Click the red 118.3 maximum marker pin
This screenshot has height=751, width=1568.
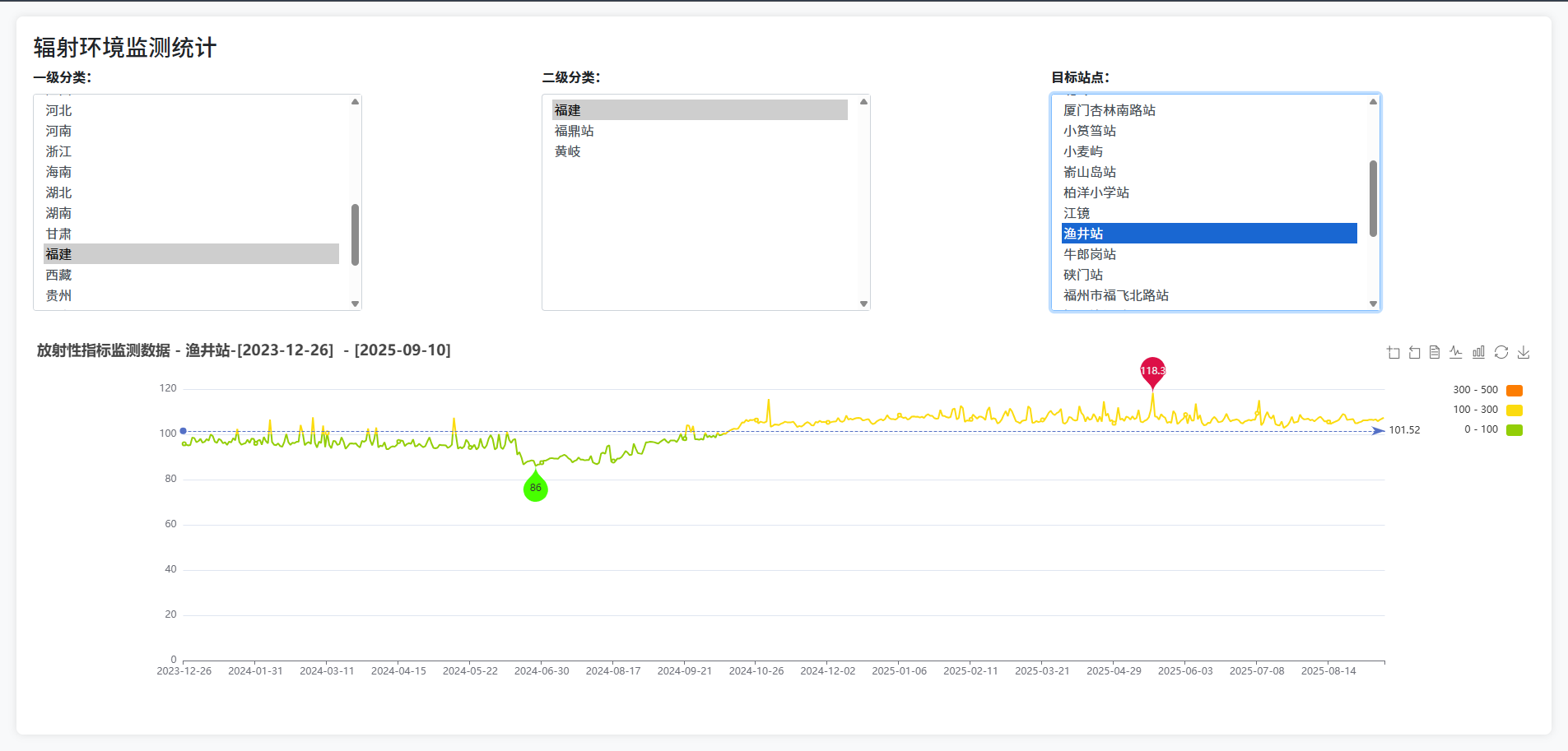pyautogui.click(x=1152, y=371)
